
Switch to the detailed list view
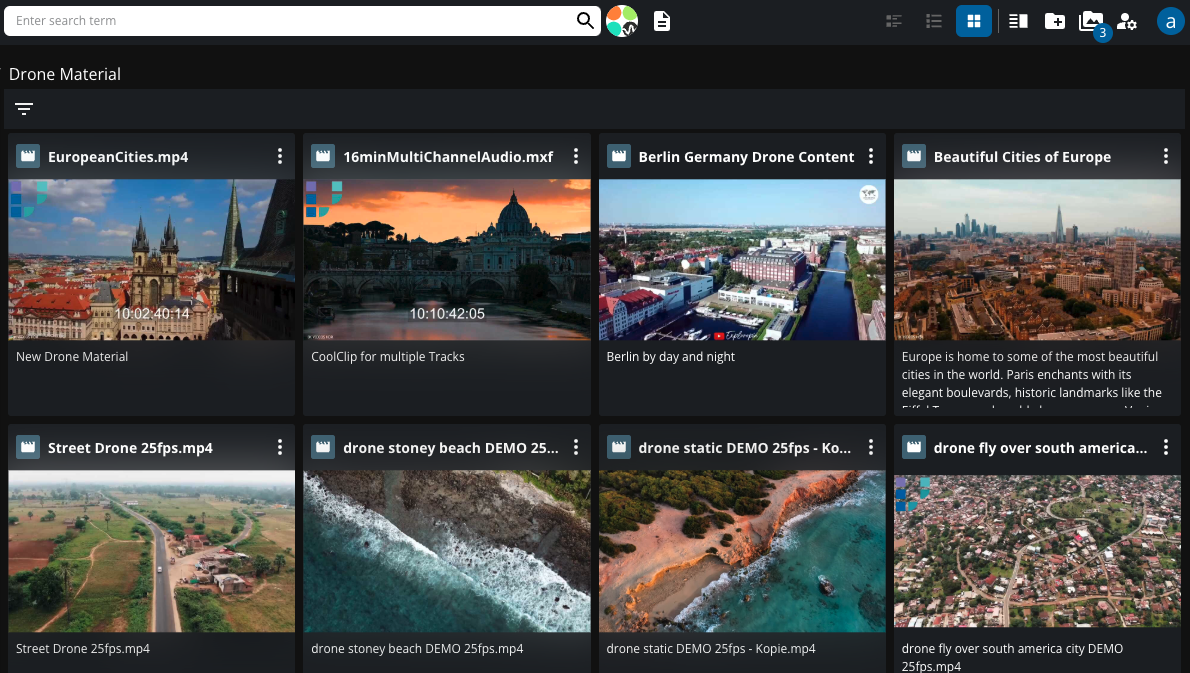894,21
